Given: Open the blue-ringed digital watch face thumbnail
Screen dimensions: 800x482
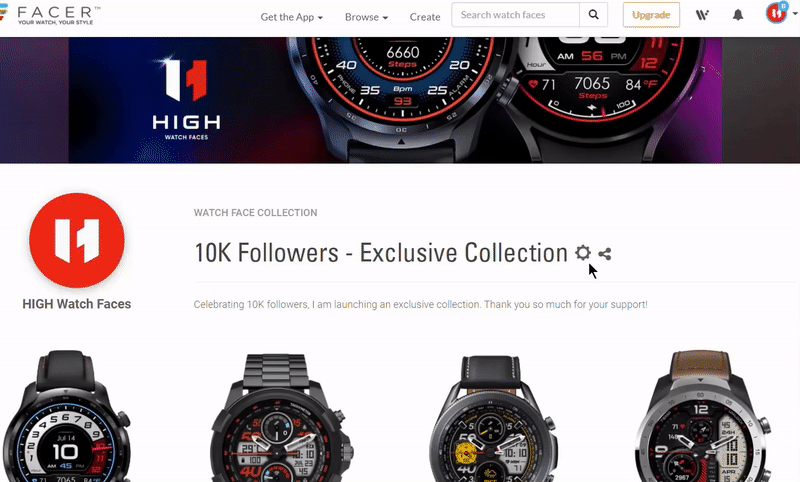Looking at the screenshot, I should coord(66,416).
